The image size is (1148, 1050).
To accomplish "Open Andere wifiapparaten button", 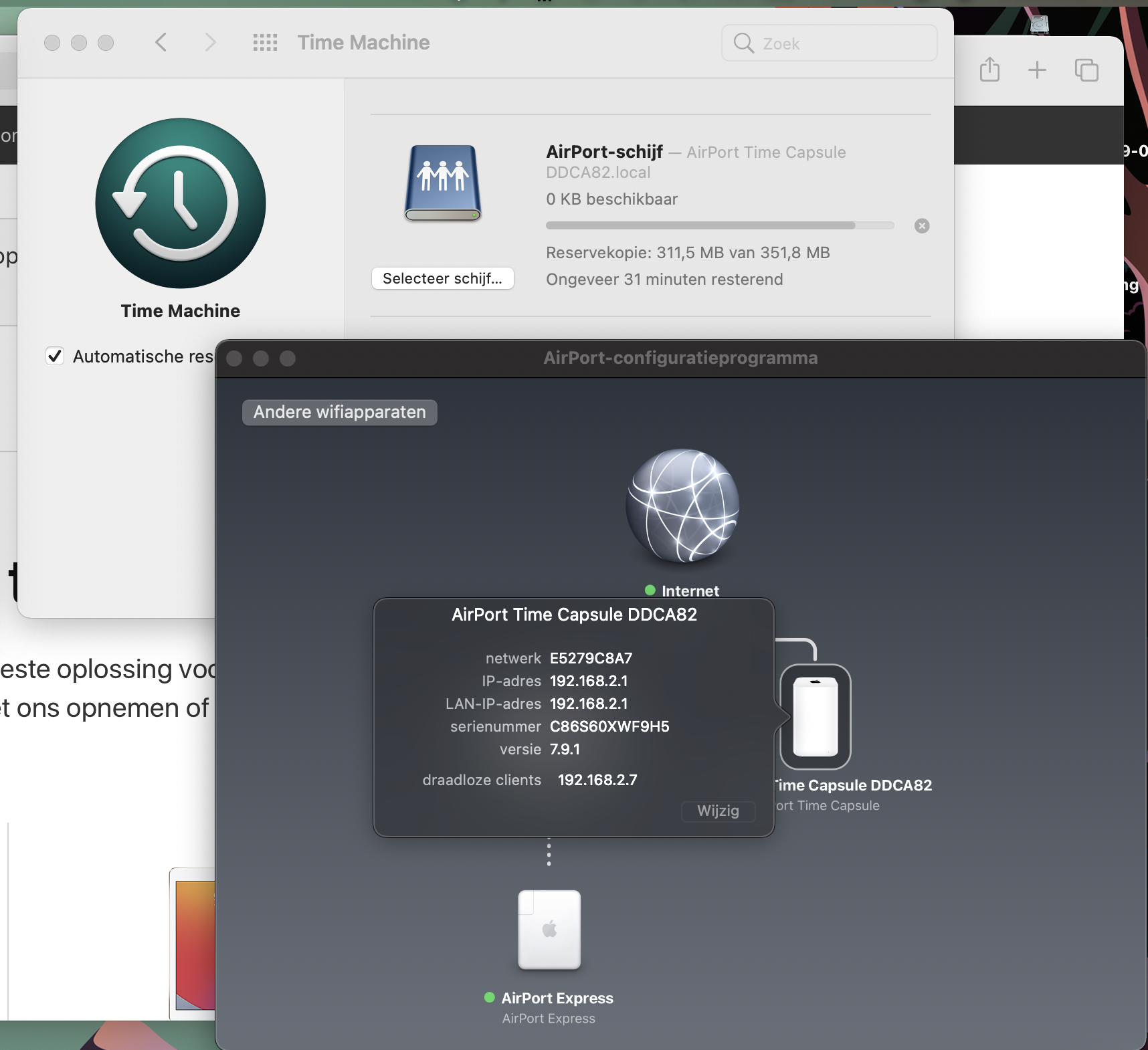I will pos(340,412).
